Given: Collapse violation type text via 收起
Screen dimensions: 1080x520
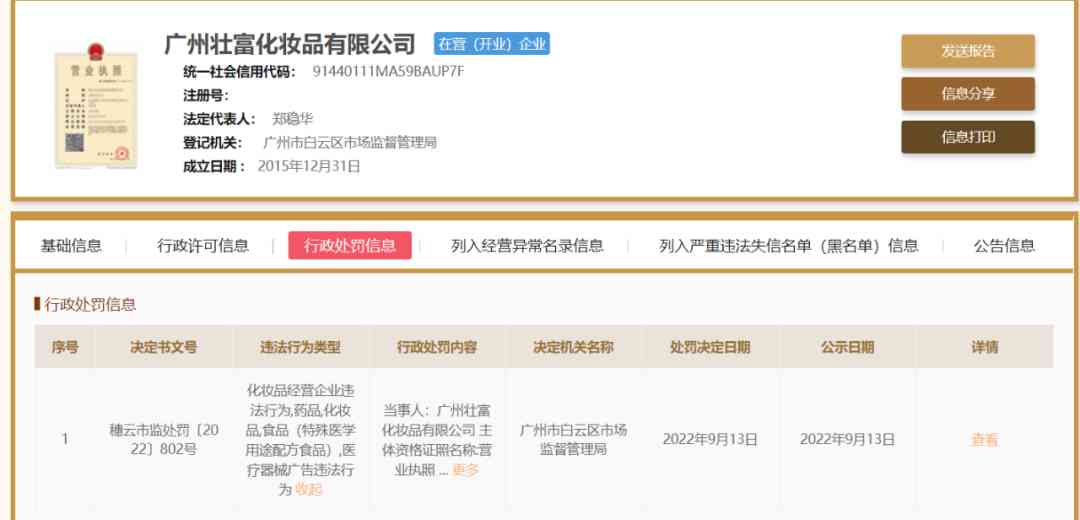Looking at the screenshot, I should [x=309, y=489].
